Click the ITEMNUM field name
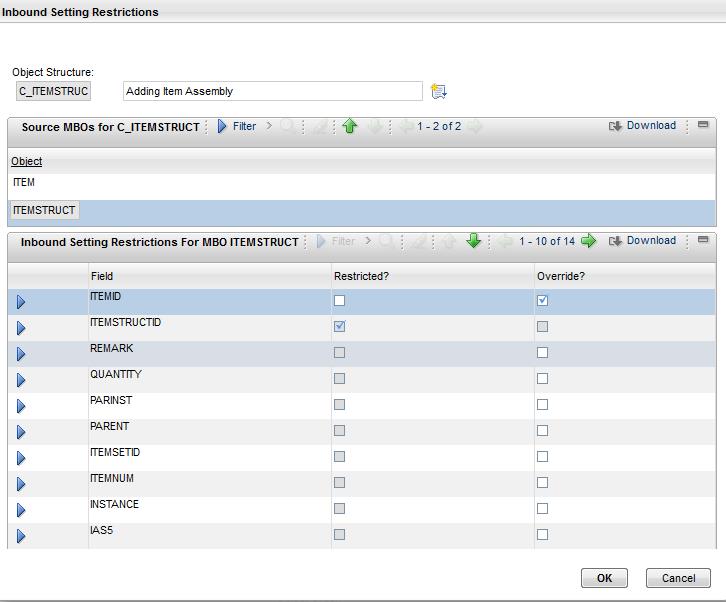The image size is (726, 602). [x=112, y=478]
